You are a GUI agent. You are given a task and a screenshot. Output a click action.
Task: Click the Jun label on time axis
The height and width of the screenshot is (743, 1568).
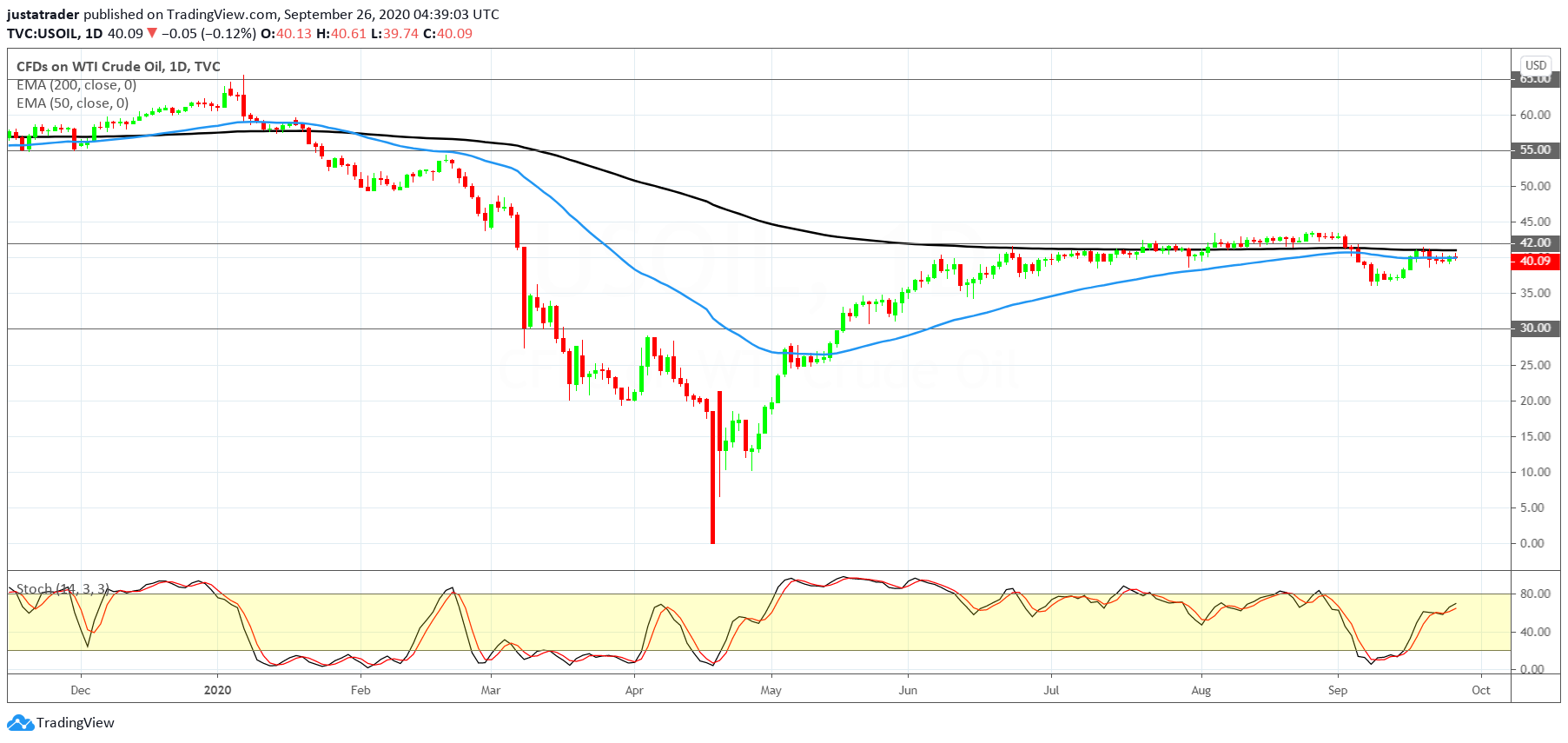tap(908, 690)
